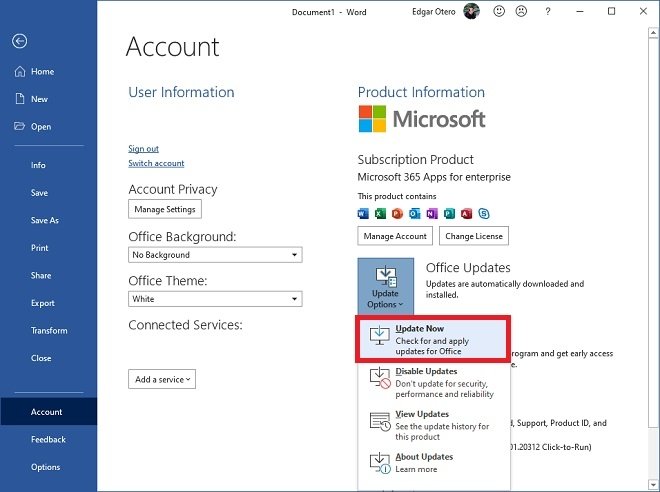Open the Feedback page
Screen dimensions: 660x492
point(48,439)
